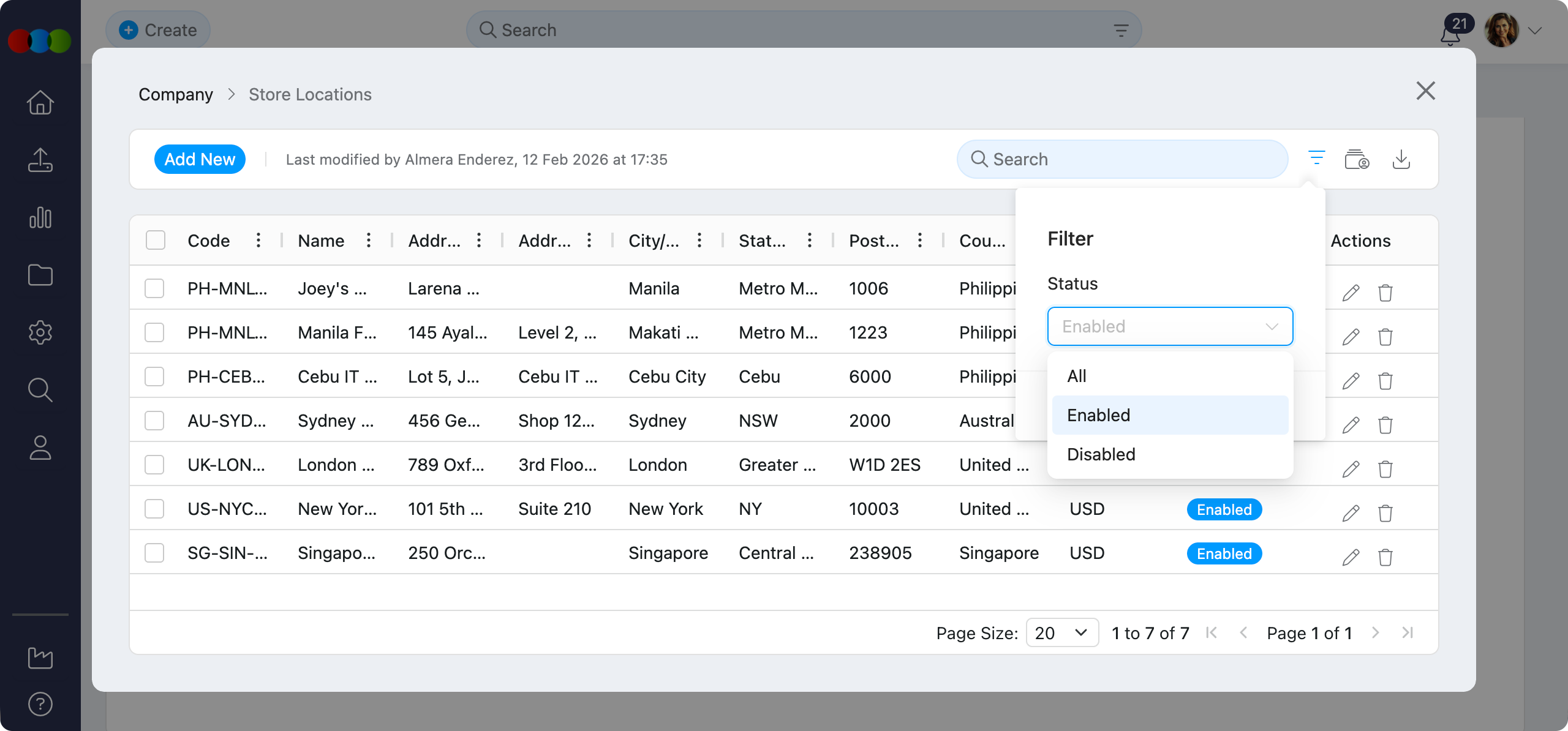Click the Store Locations search field
Viewport: 1568px width, 731px height.
pyautogui.click(x=1122, y=159)
